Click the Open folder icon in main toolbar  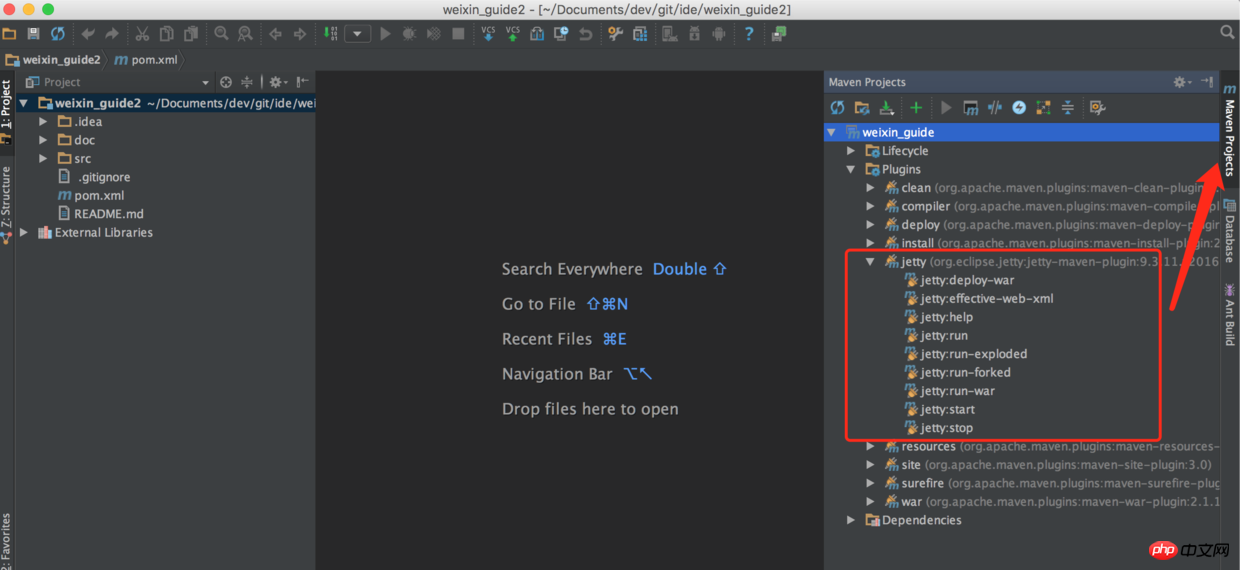click(11, 34)
